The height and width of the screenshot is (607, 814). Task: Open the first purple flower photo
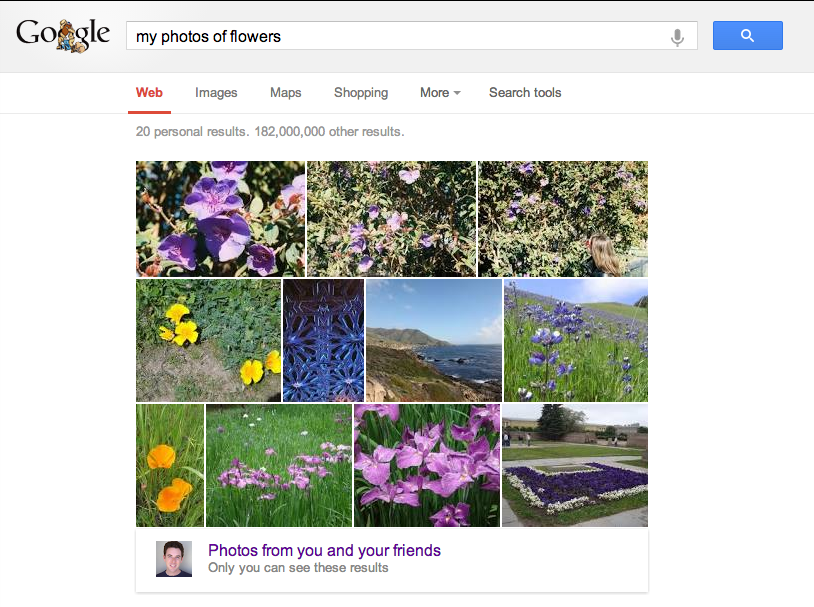coord(220,218)
